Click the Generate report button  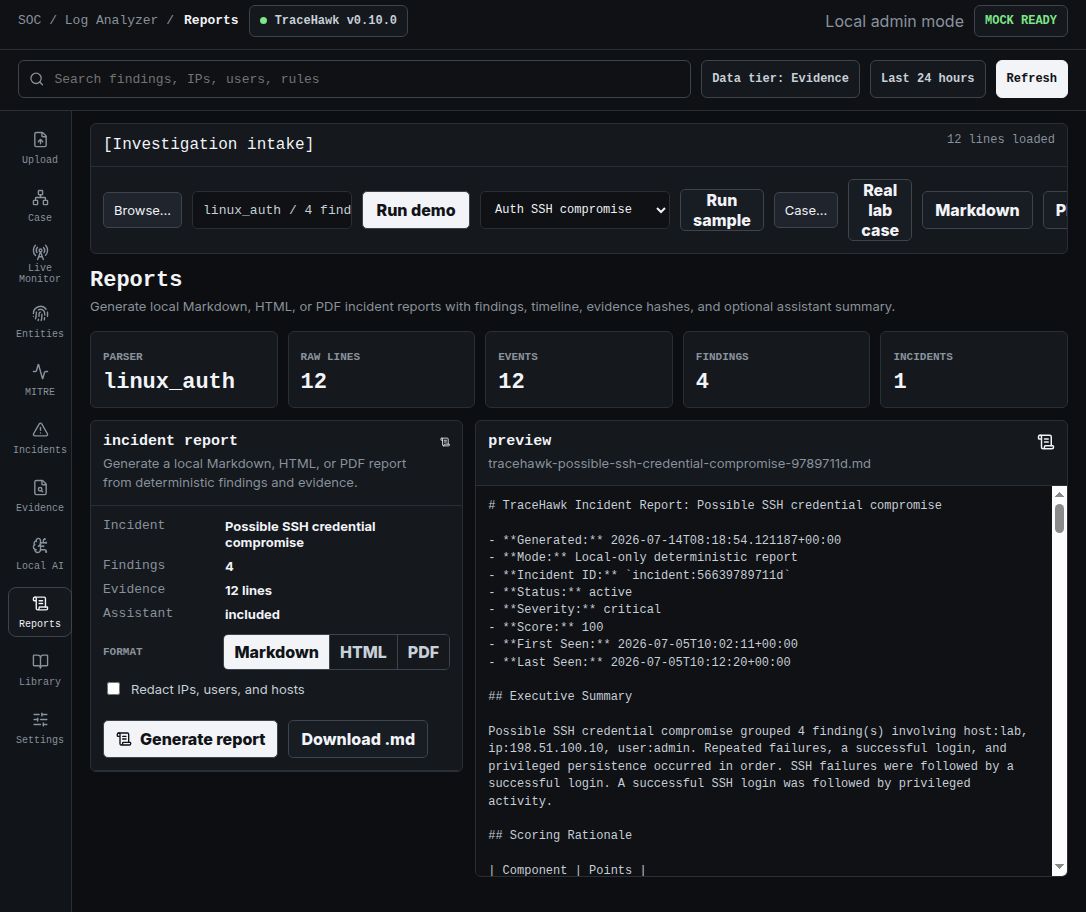pos(190,739)
